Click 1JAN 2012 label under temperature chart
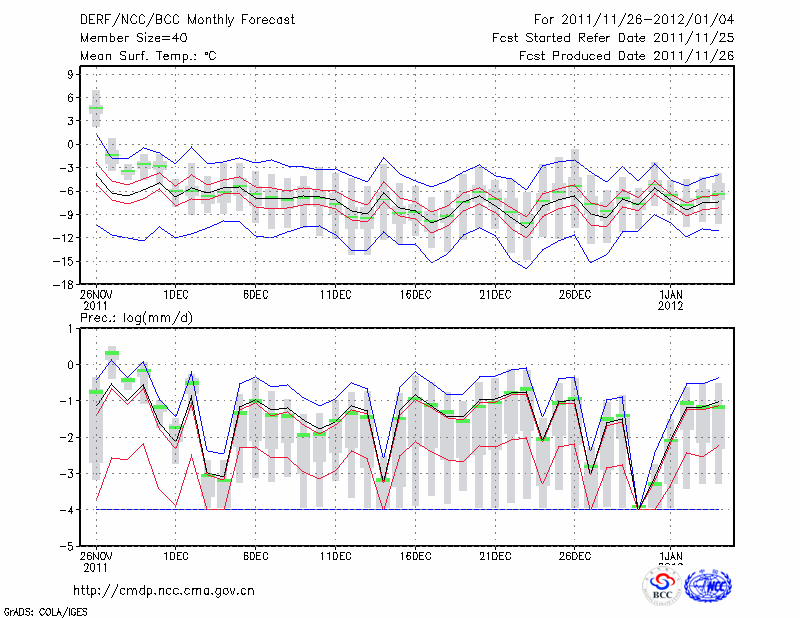The height and width of the screenshot is (618, 800). 672,299
